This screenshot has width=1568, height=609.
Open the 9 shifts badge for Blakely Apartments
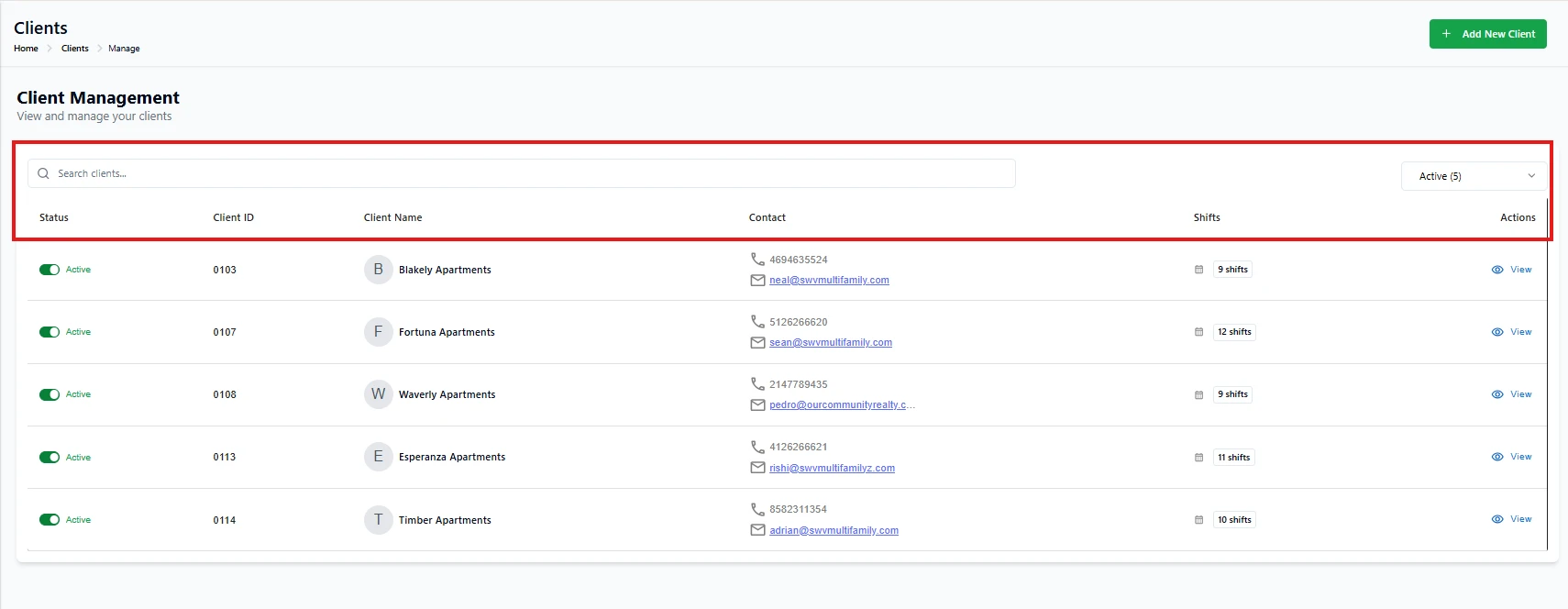pos(1232,270)
